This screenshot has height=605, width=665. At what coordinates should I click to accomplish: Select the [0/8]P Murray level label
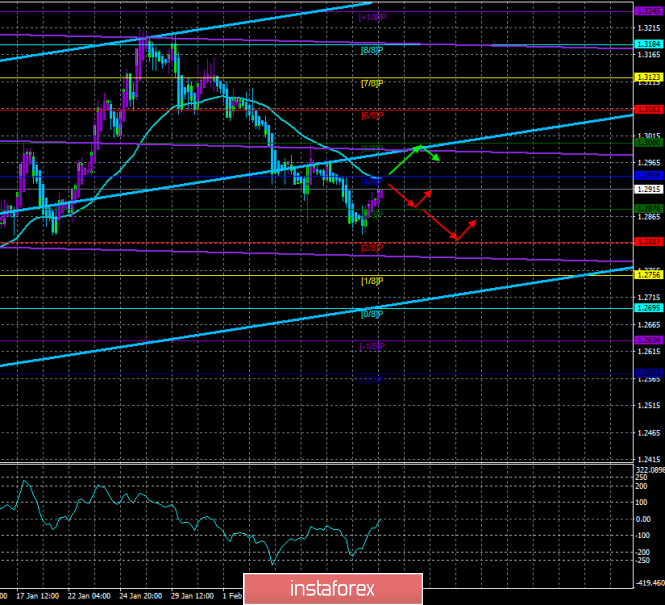pos(372,314)
